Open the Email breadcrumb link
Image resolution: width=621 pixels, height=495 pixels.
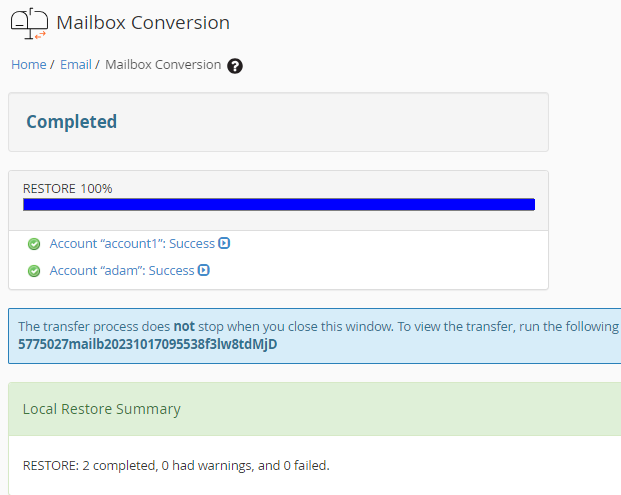click(x=76, y=65)
